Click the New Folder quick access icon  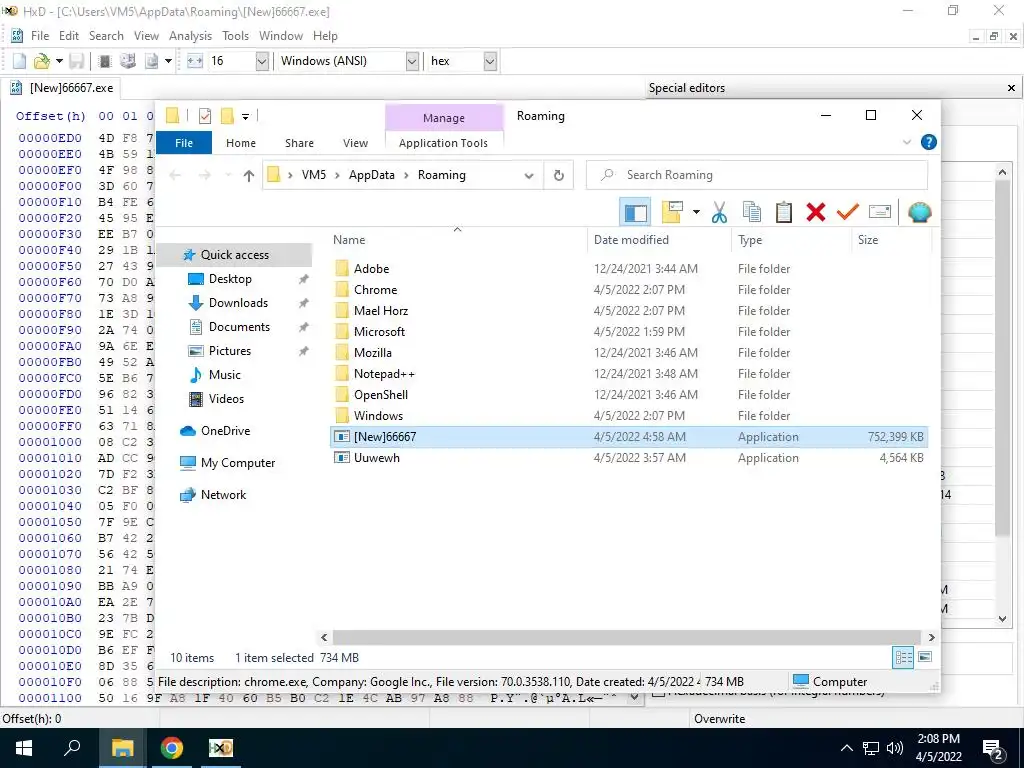coord(227,116)
